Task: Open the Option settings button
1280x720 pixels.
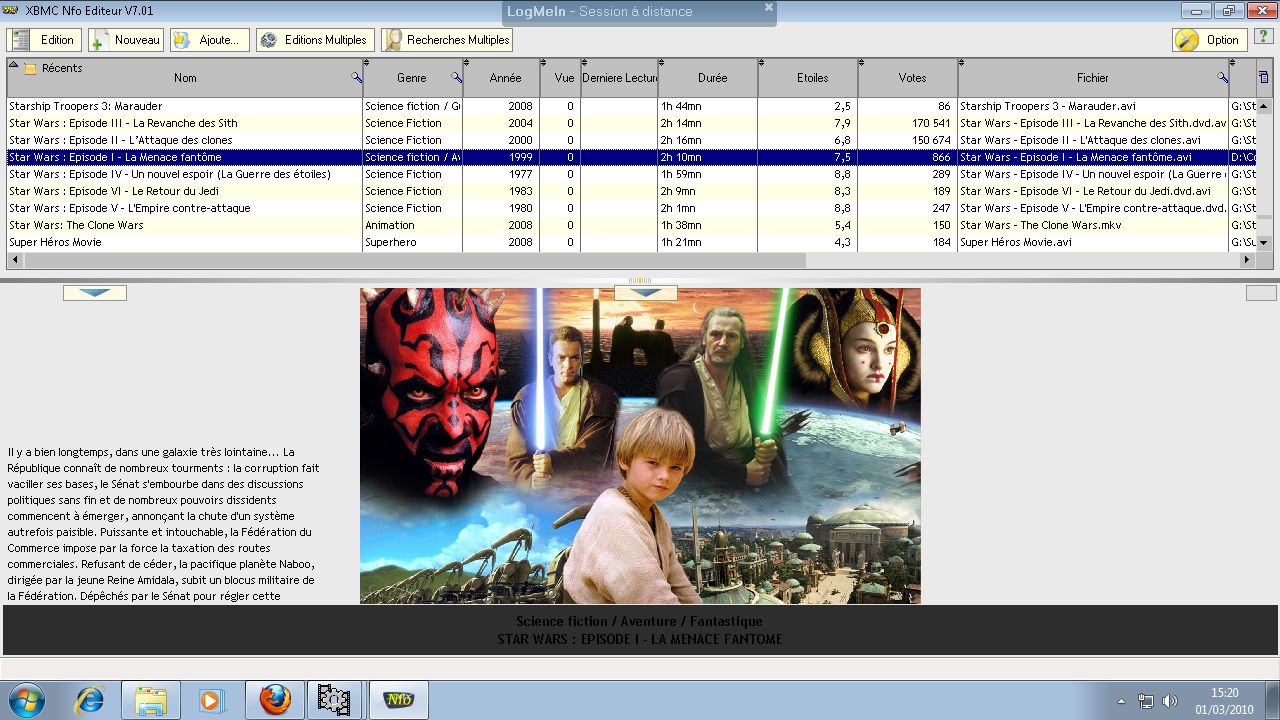Action: [x=1209, y=40]
